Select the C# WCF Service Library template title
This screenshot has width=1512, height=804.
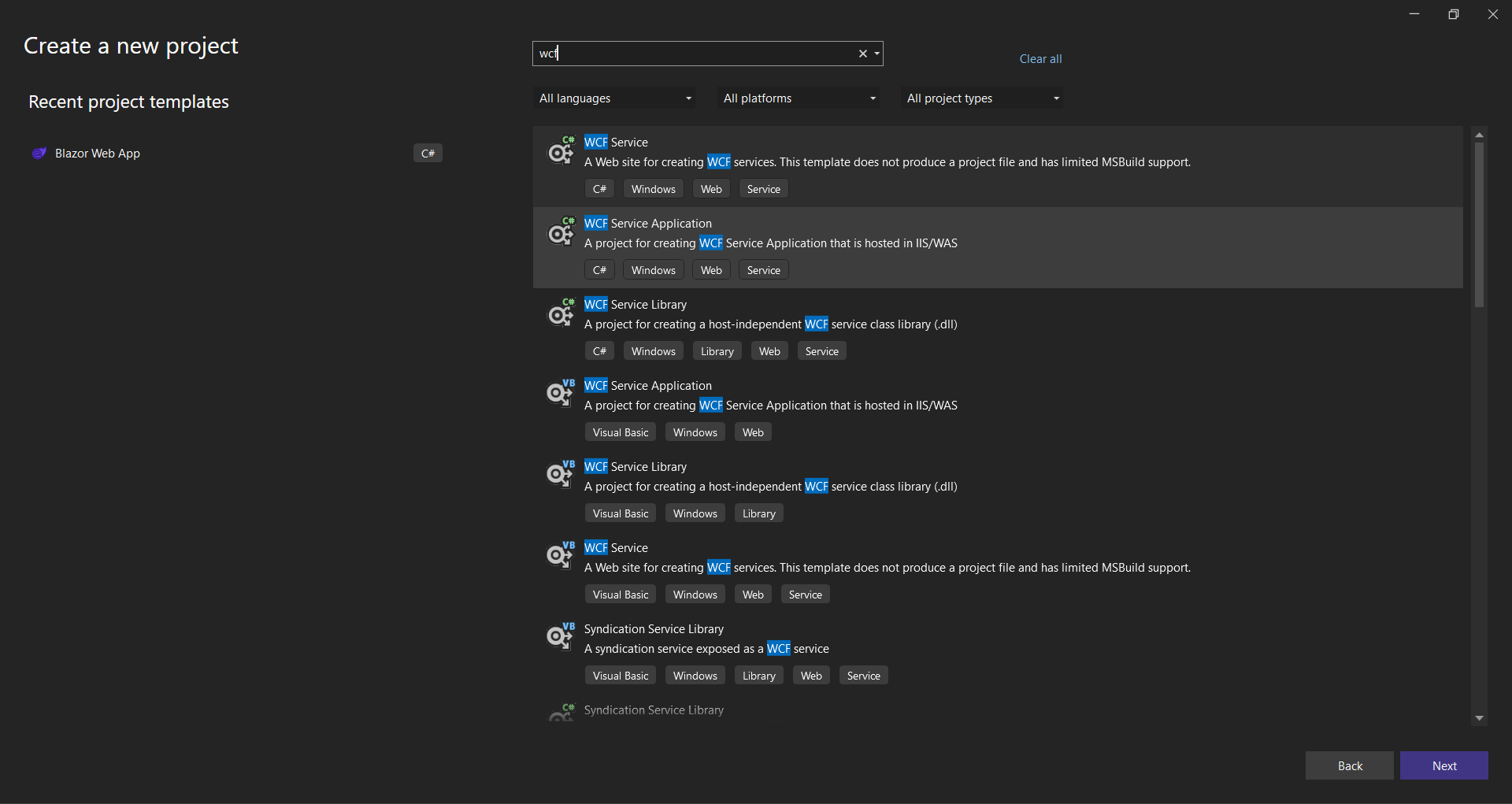pyautogui.click(x=636, y=305)
